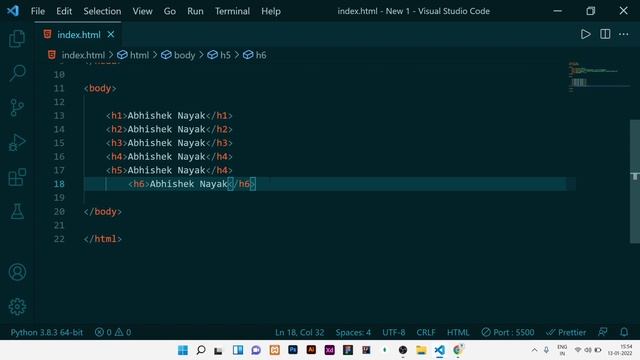The image size is (640, 360).
Task: Open the Testing flask view
Action: [x=17, y=211]
